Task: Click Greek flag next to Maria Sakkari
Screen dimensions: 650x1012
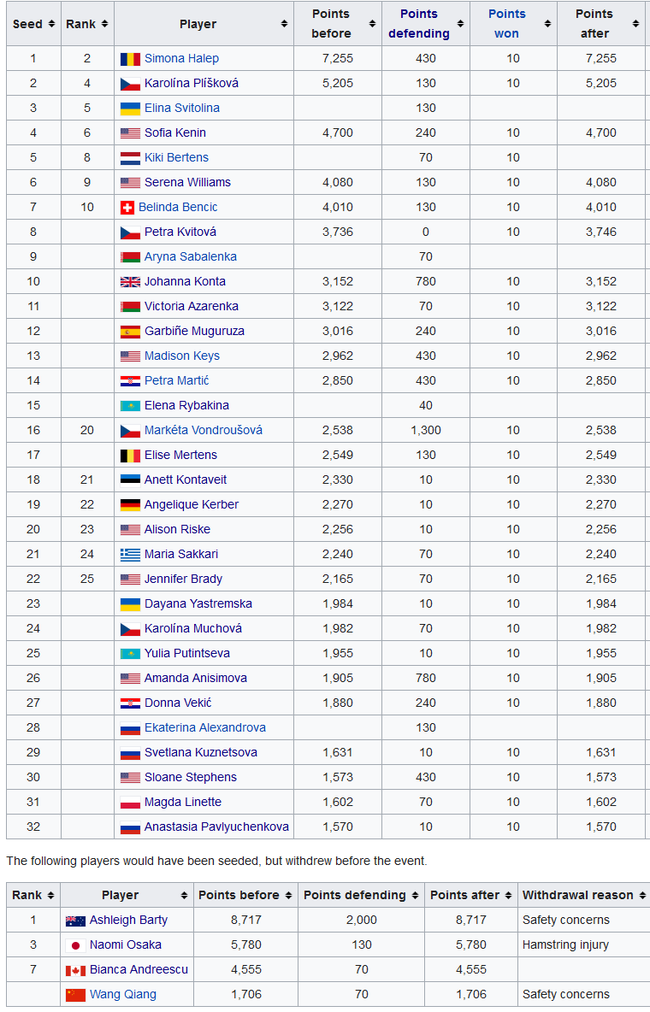Action: 130,554
